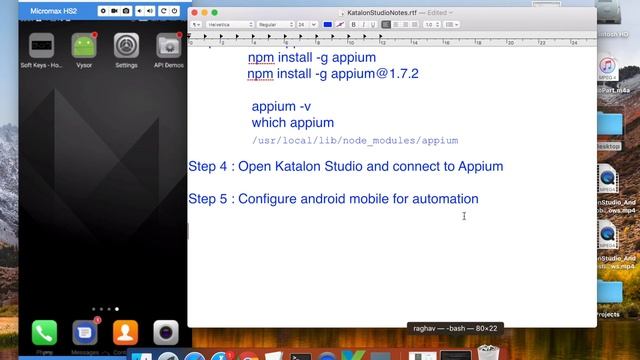Viewport: 640px width, 360px height.
Task: Open the Phone dialer app on the phone
Action: tap(44, 333)
